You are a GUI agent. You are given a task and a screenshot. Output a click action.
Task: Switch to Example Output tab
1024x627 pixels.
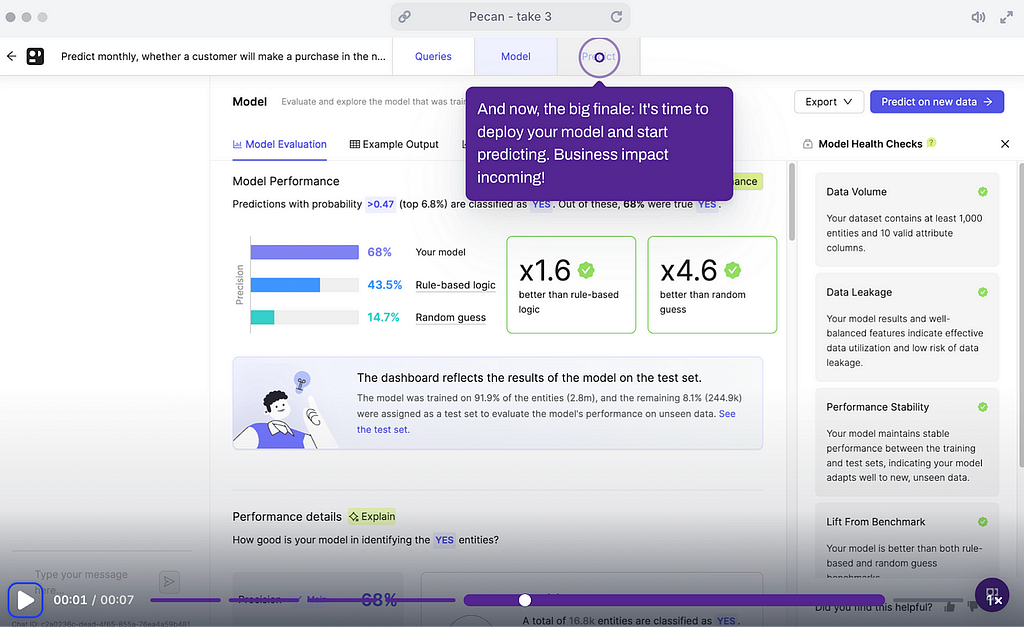pos(394,144)
